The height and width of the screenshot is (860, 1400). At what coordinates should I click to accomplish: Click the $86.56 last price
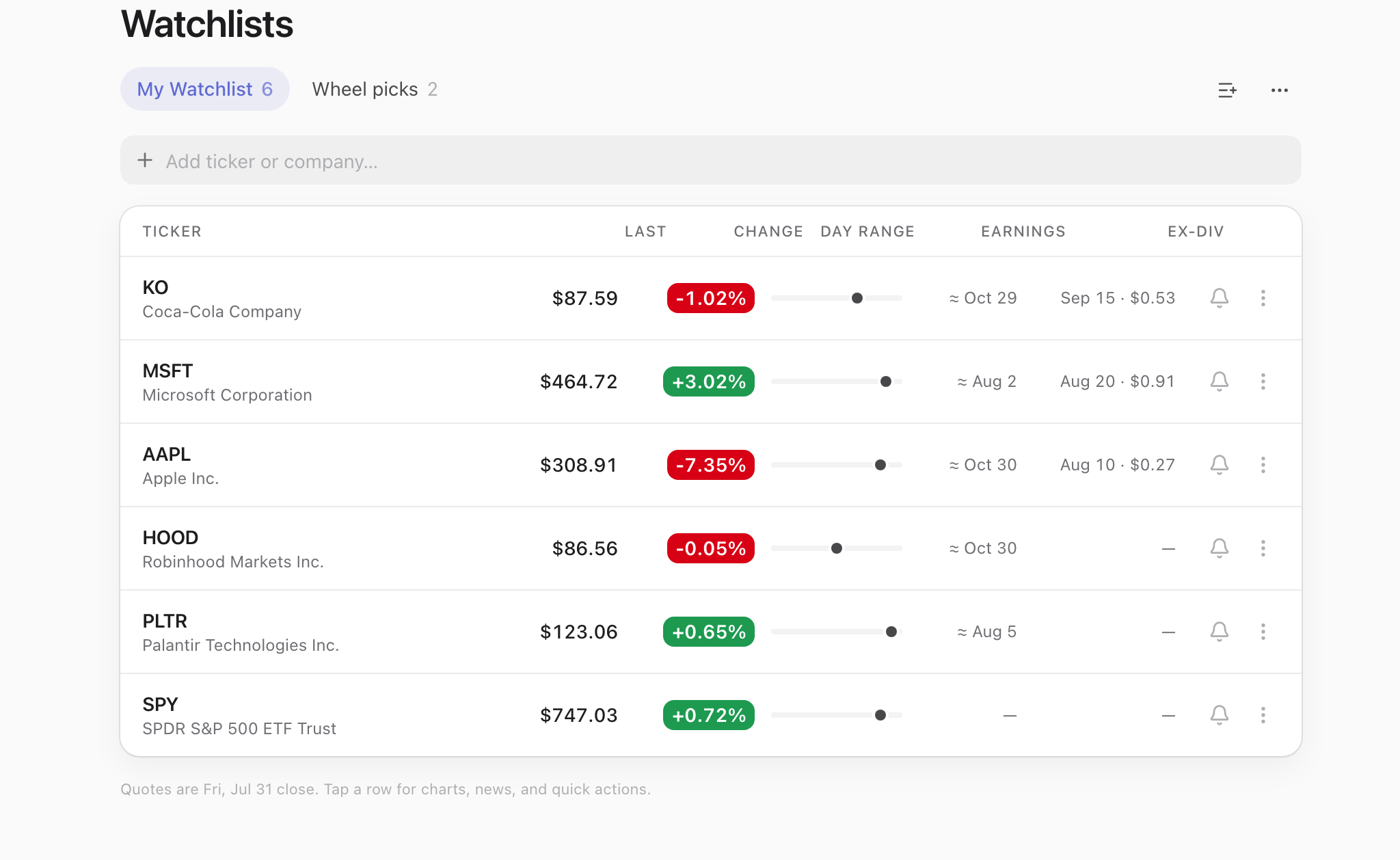[584, 548]
